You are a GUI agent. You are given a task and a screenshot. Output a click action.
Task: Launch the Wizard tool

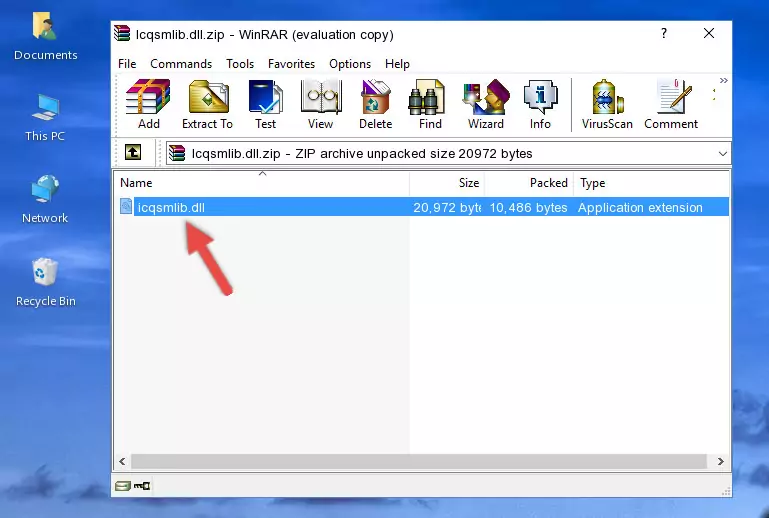point(486,104)
